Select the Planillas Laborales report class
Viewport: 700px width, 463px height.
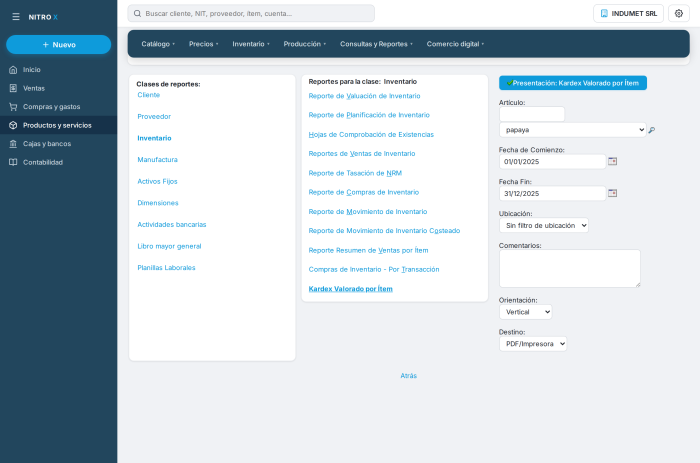pyautogui.click(x=167, y=267)
